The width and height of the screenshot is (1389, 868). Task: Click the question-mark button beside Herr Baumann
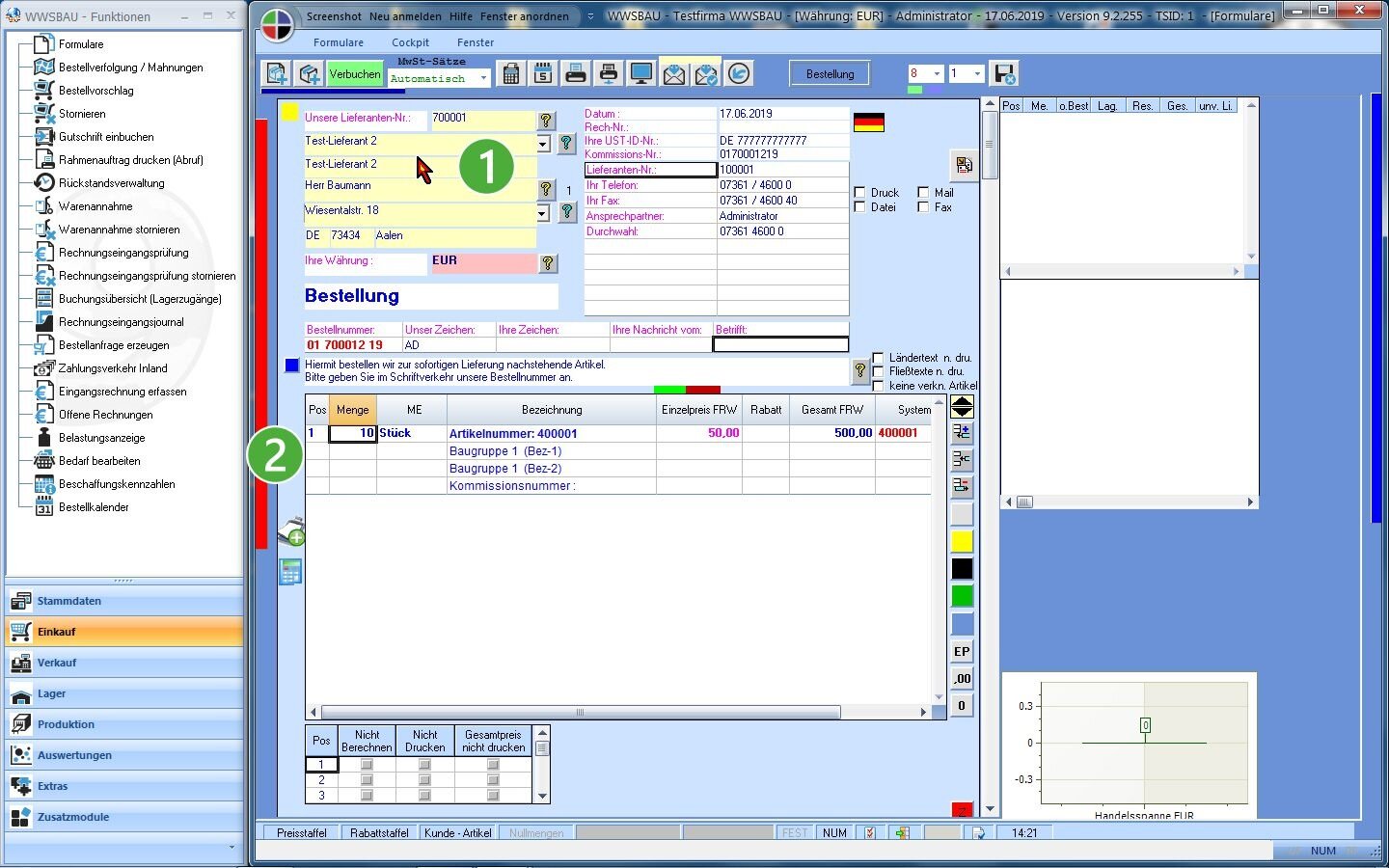546,189
